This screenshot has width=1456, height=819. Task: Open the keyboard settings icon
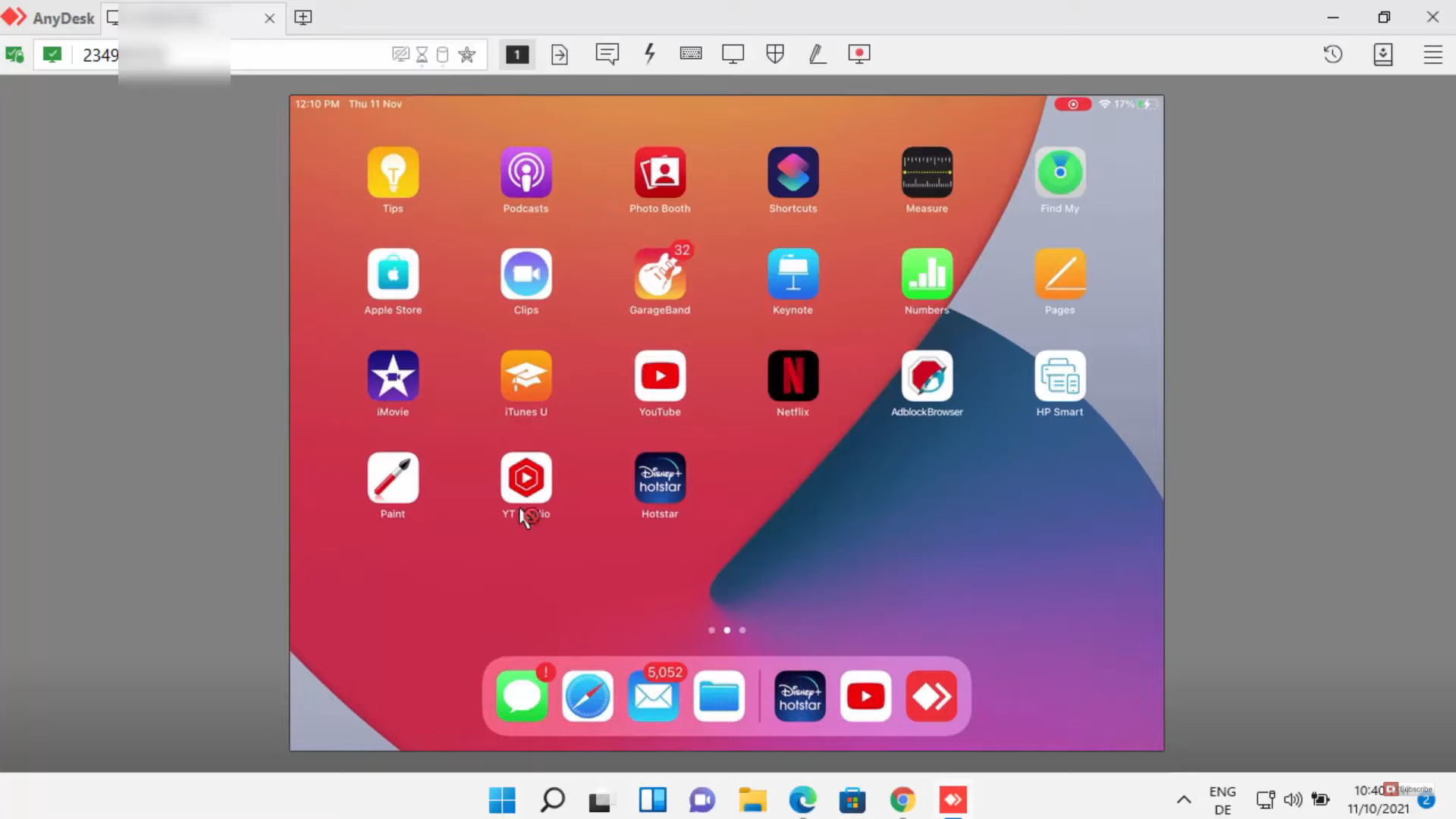[x=691, y=54]
